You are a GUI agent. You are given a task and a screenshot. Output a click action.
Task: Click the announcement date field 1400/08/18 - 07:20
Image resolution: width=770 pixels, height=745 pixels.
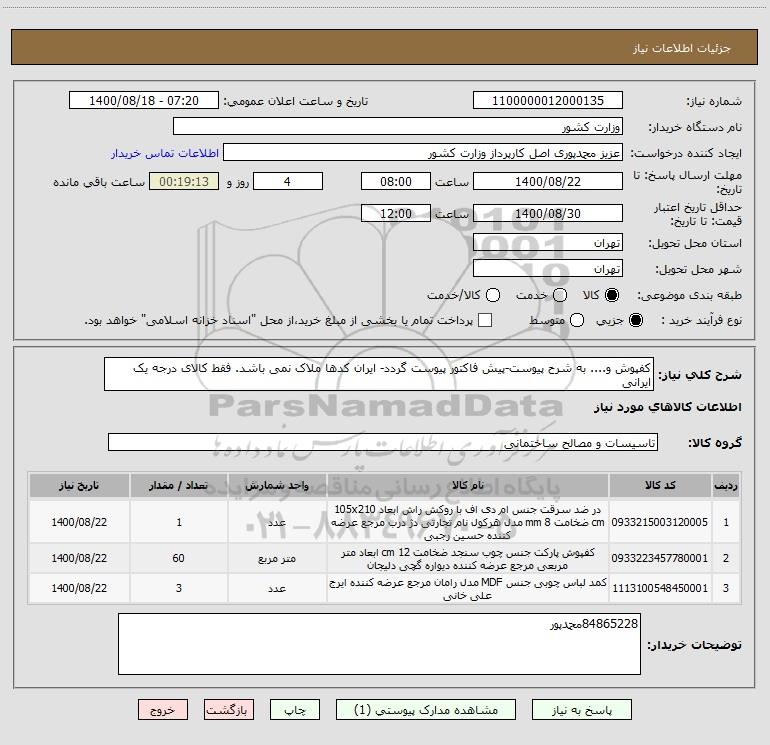(x=144, y=101)
